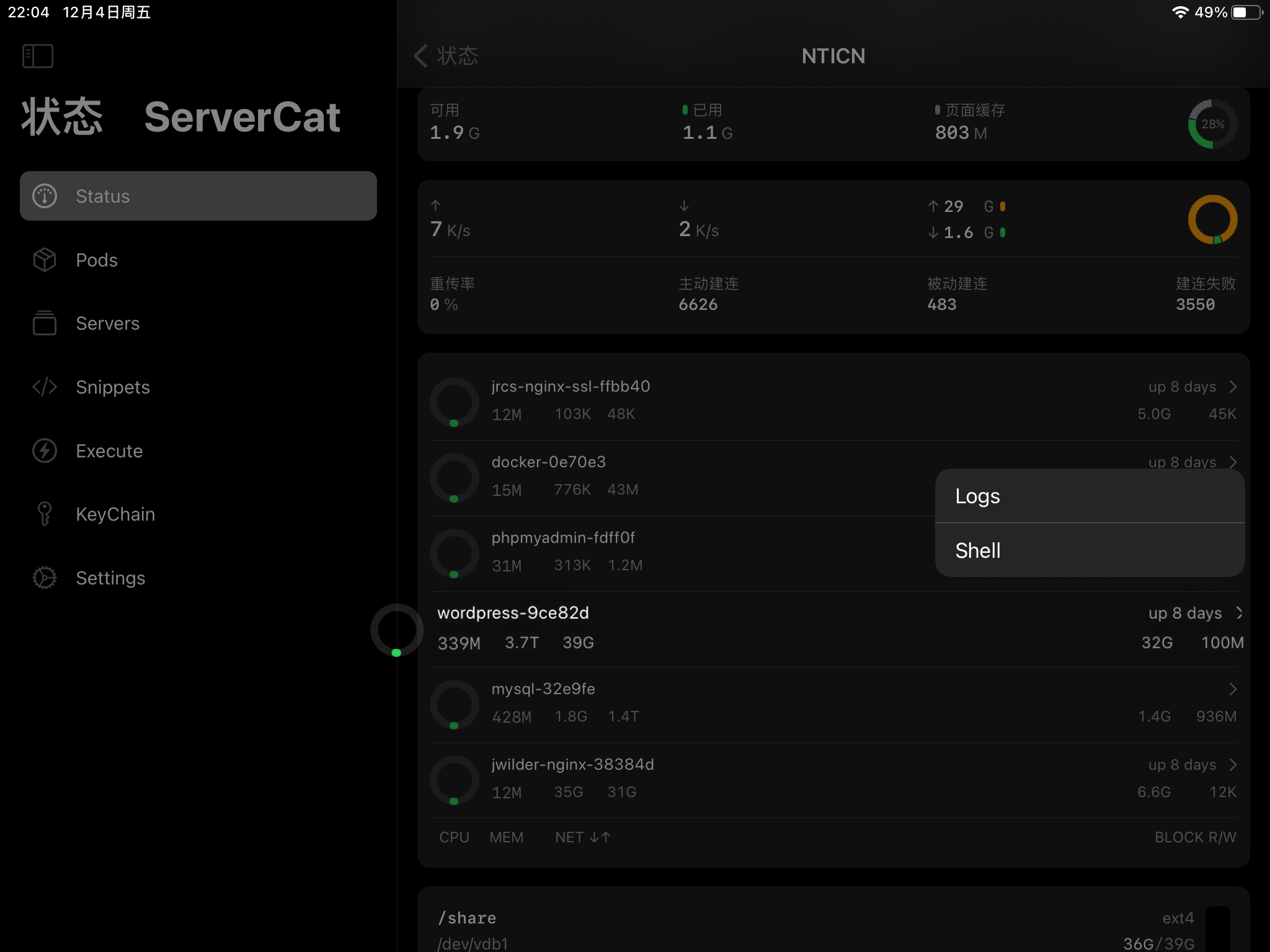Click the Status gauge icon
The height and width of the screenshot is (952, 1270).
pyautogui.click(x=45, y=196)
